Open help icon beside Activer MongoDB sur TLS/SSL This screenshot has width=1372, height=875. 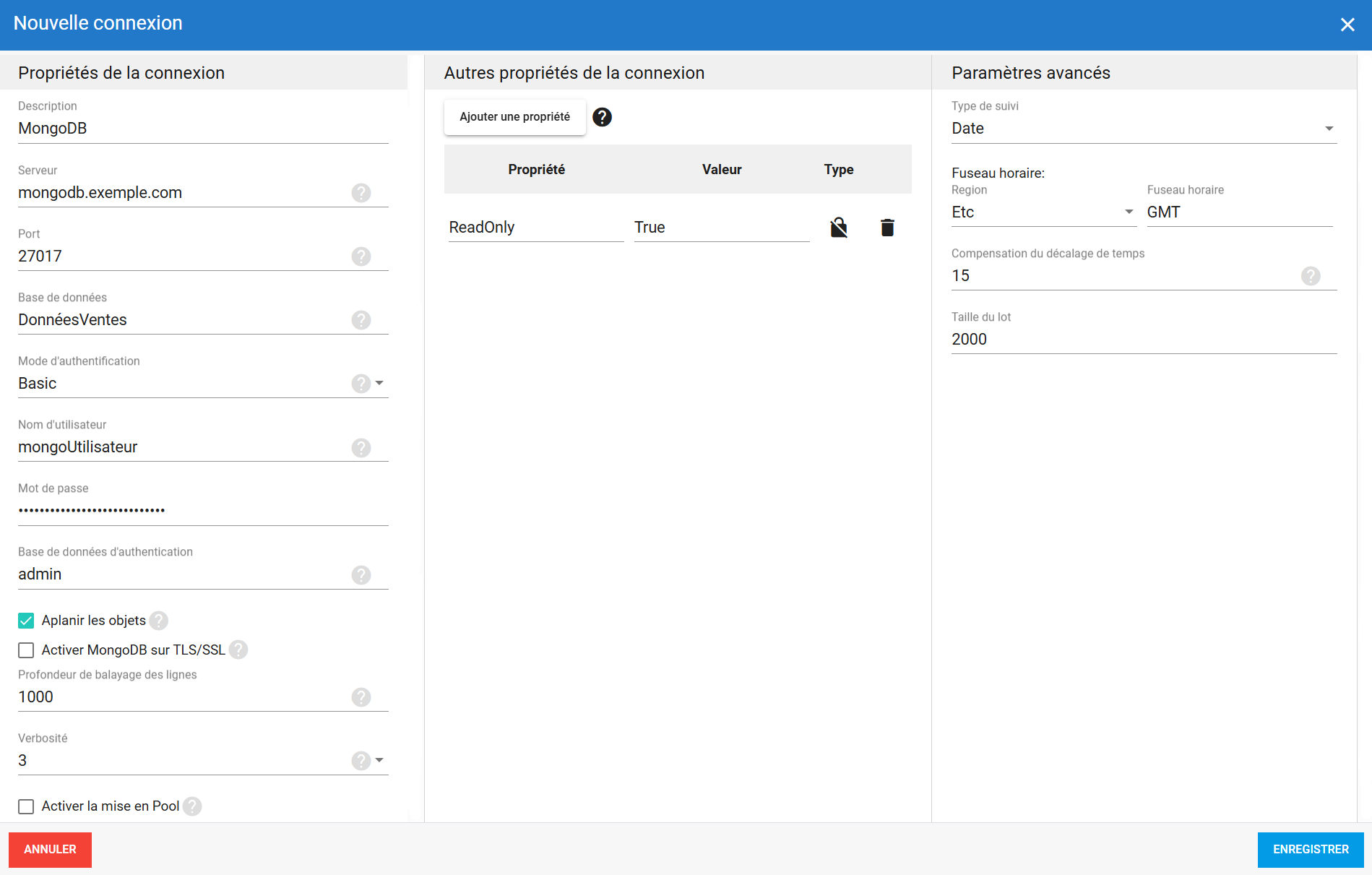(x=238, y=650)
